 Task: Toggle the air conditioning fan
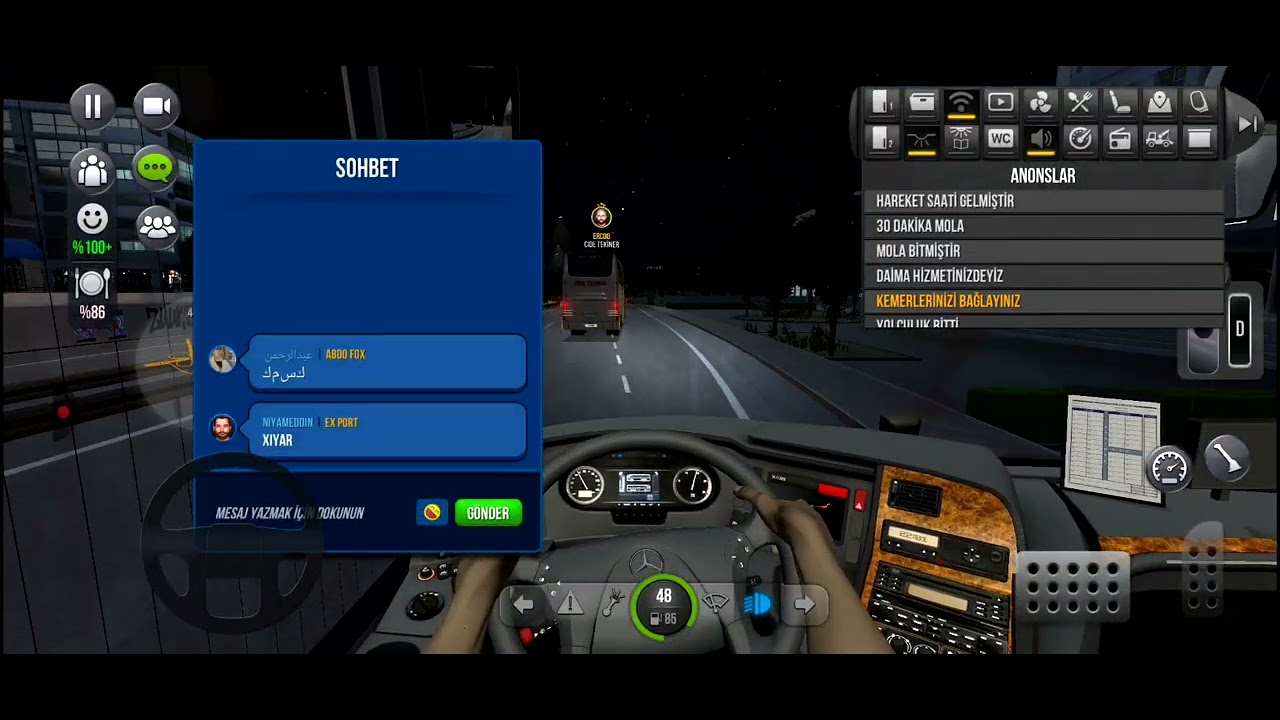pyautogui.click(x=1040, y=102)
